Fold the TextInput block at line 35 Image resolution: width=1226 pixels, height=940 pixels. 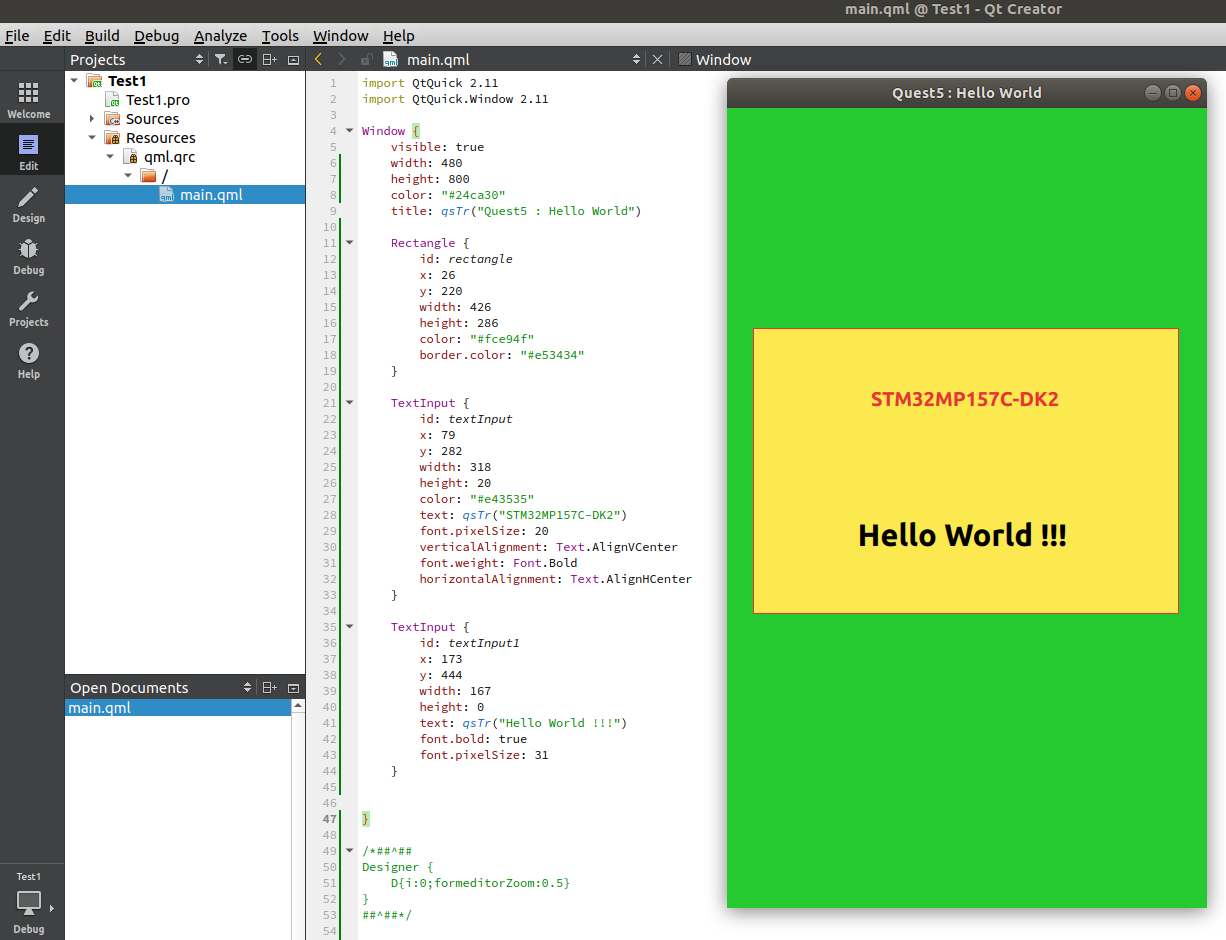click(349, 626)
